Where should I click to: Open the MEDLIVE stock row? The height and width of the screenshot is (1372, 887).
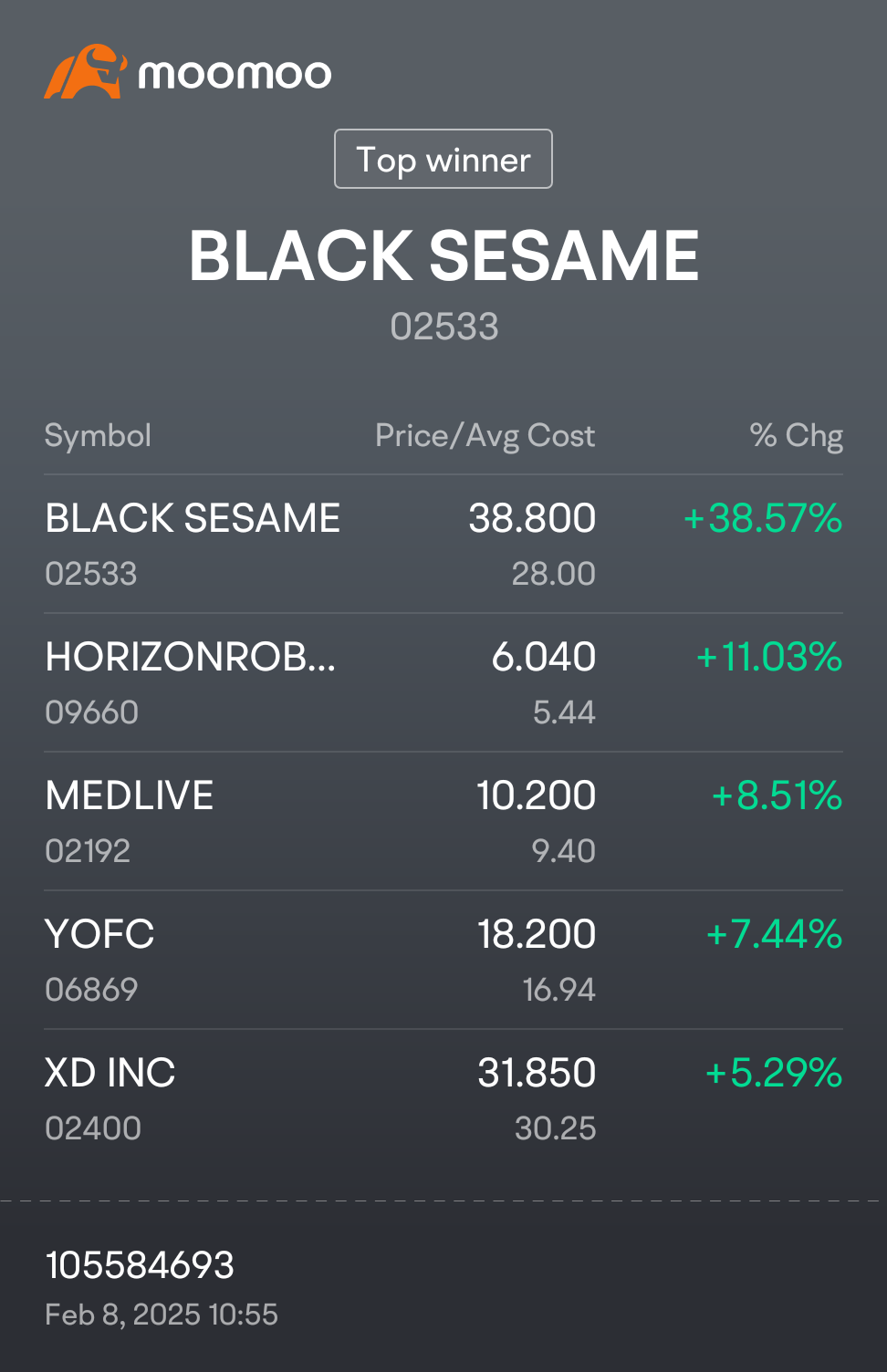443,822
